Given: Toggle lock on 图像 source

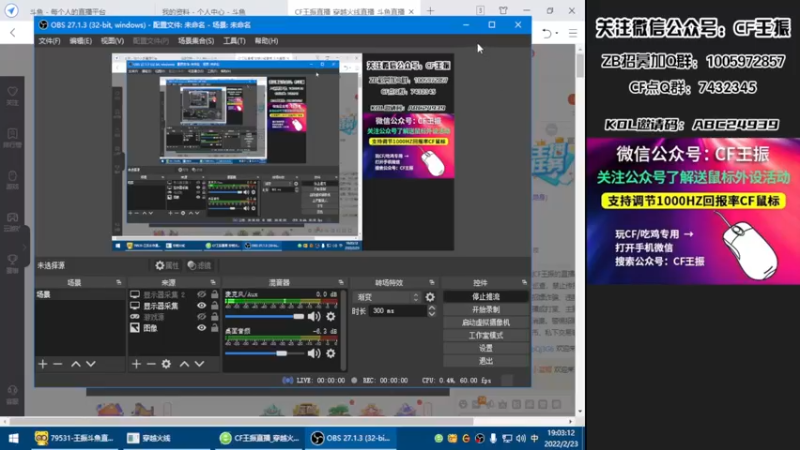Looking at the screenshot, I should pos(214,328).
